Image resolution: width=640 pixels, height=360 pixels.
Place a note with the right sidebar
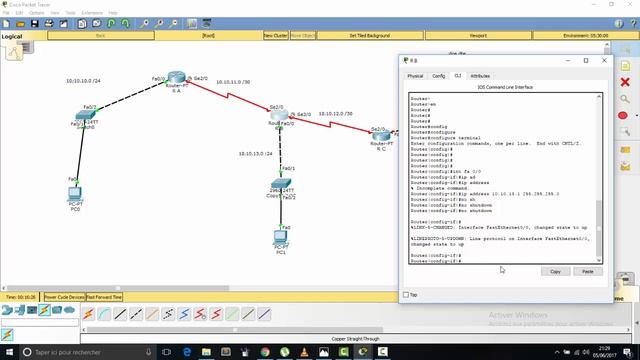click(x=625, y=66)
